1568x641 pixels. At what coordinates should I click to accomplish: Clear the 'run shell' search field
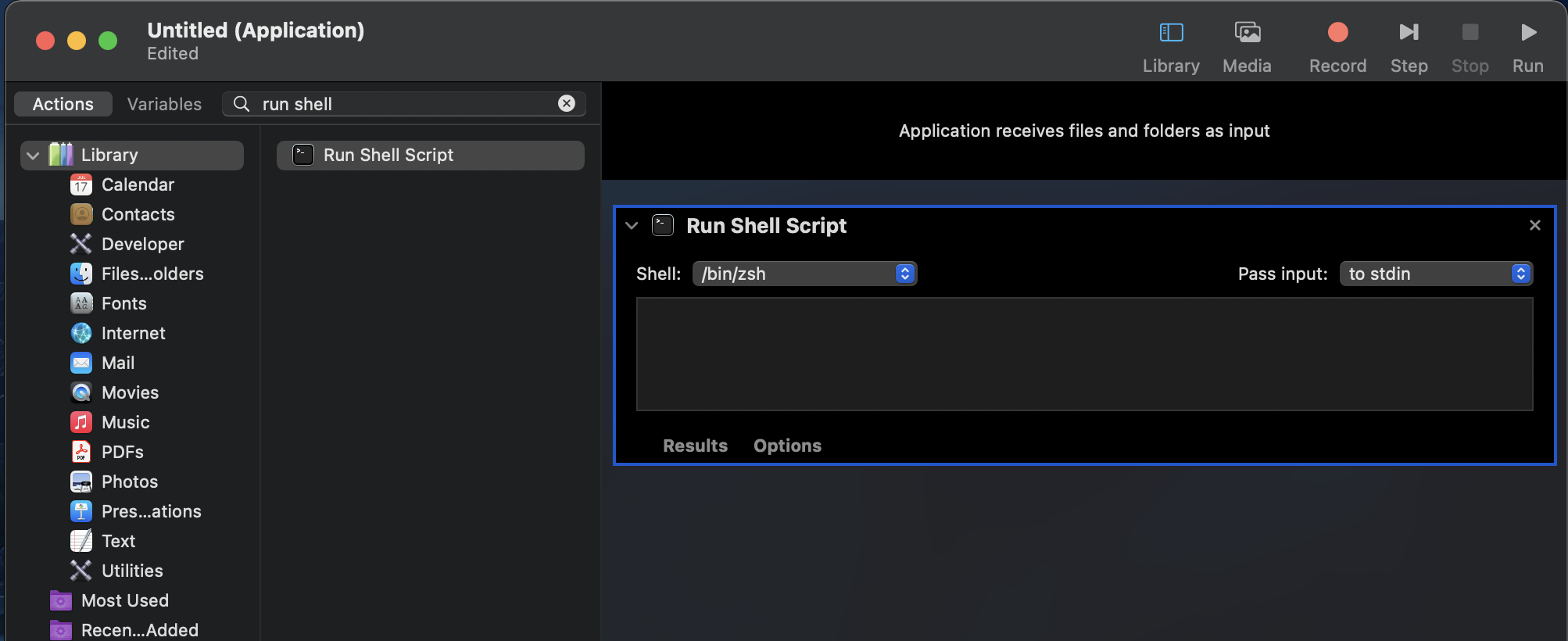(x=567, y=103)
